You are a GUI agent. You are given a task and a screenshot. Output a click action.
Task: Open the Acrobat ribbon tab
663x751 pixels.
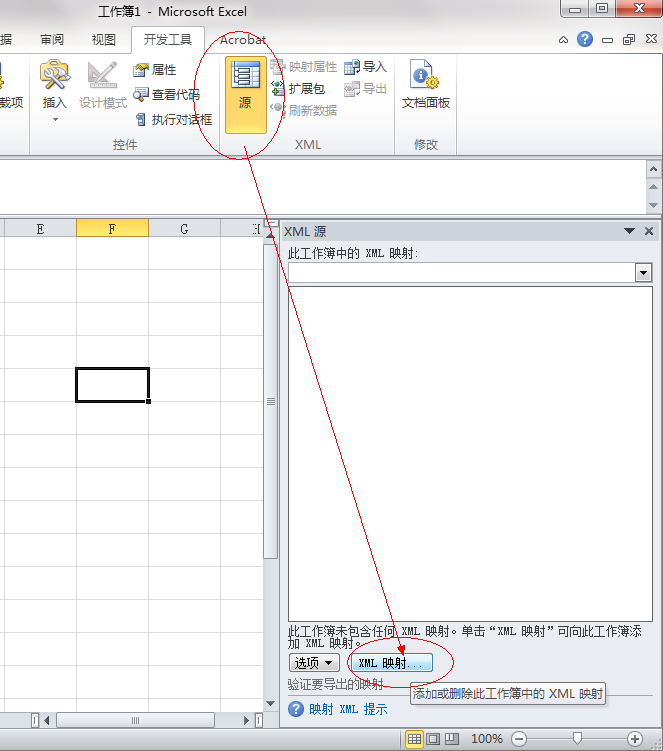(x=242, y=40)
